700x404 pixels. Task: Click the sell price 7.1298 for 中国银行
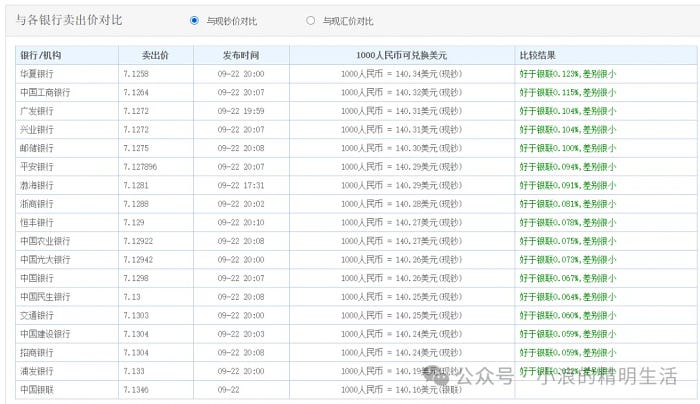point(136,278)
